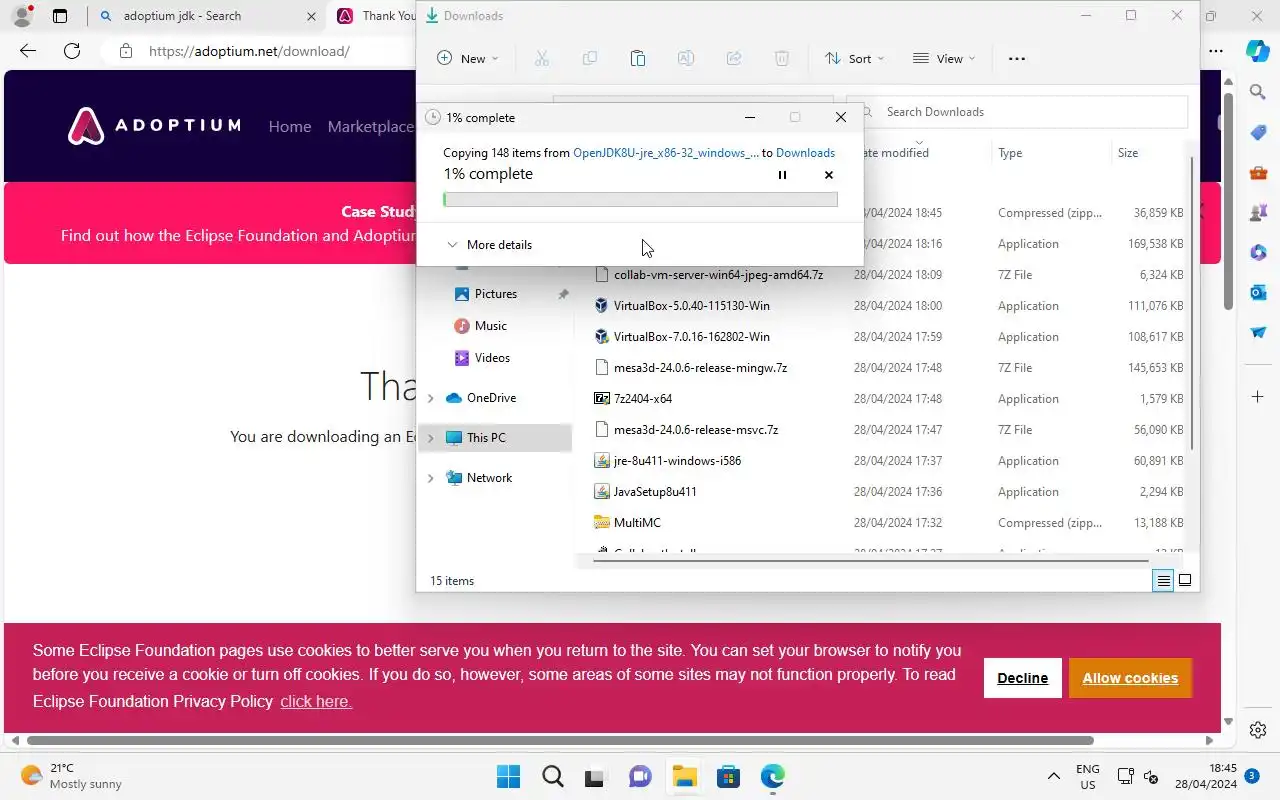
Task: Open Copilot in the Edge sidebar
Action: tap(1258, 50)
